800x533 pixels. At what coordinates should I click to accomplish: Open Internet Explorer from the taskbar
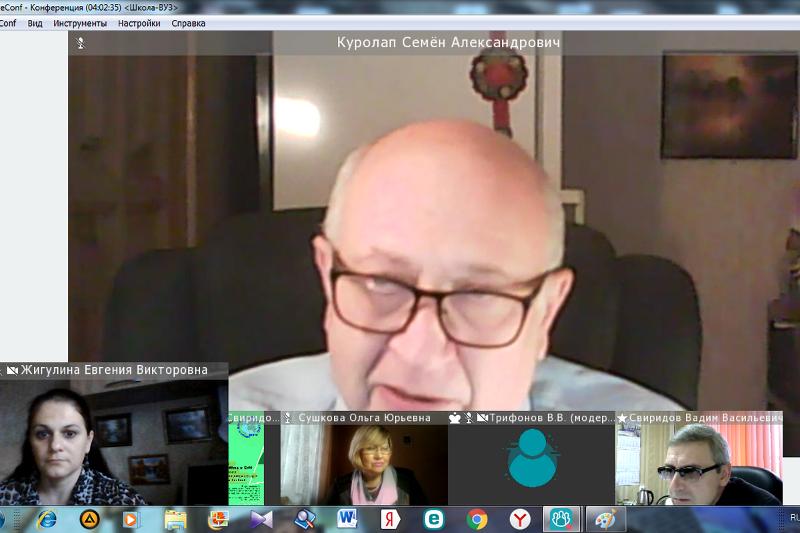coord(46,519)
